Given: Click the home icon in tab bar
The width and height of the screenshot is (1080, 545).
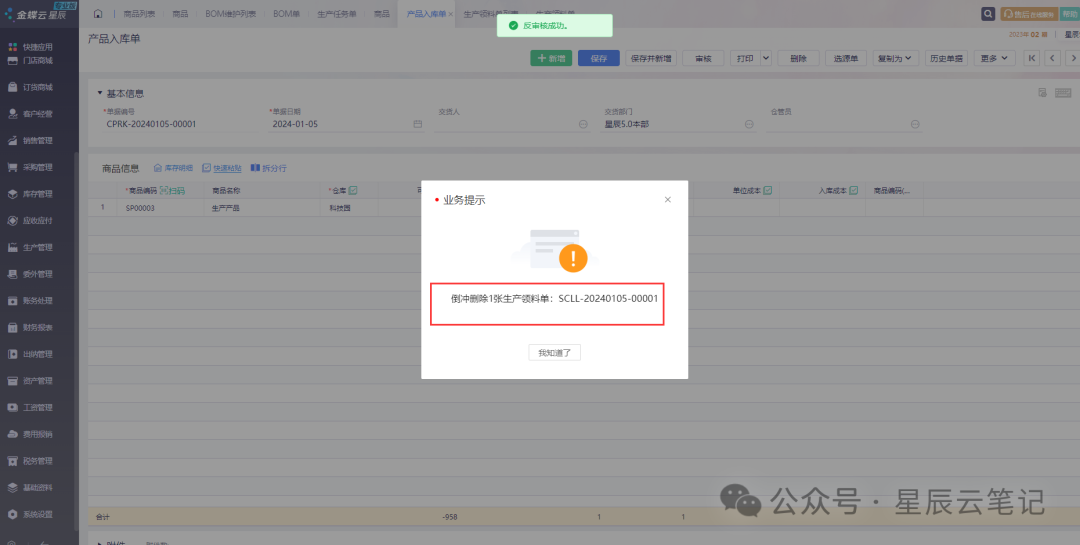Looking at the screenshot, I should pos(98,14).
